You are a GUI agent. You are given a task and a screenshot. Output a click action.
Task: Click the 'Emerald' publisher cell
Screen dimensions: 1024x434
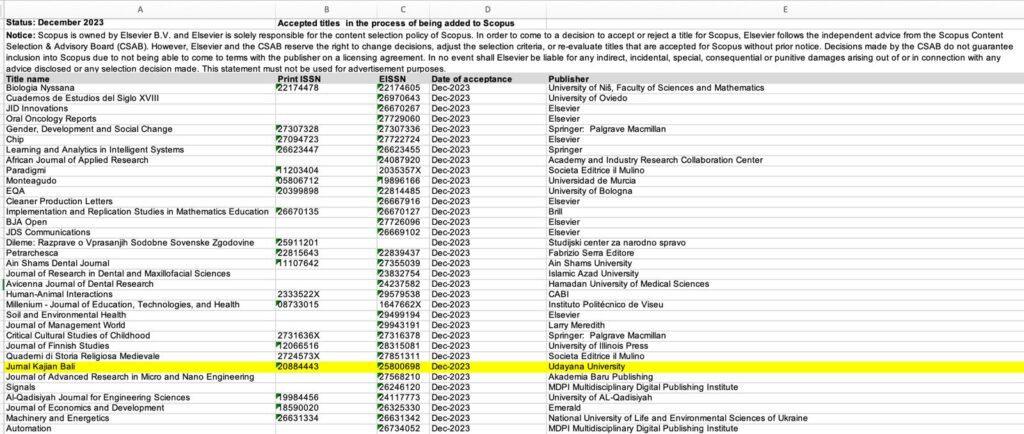click(x=784, y=408)
